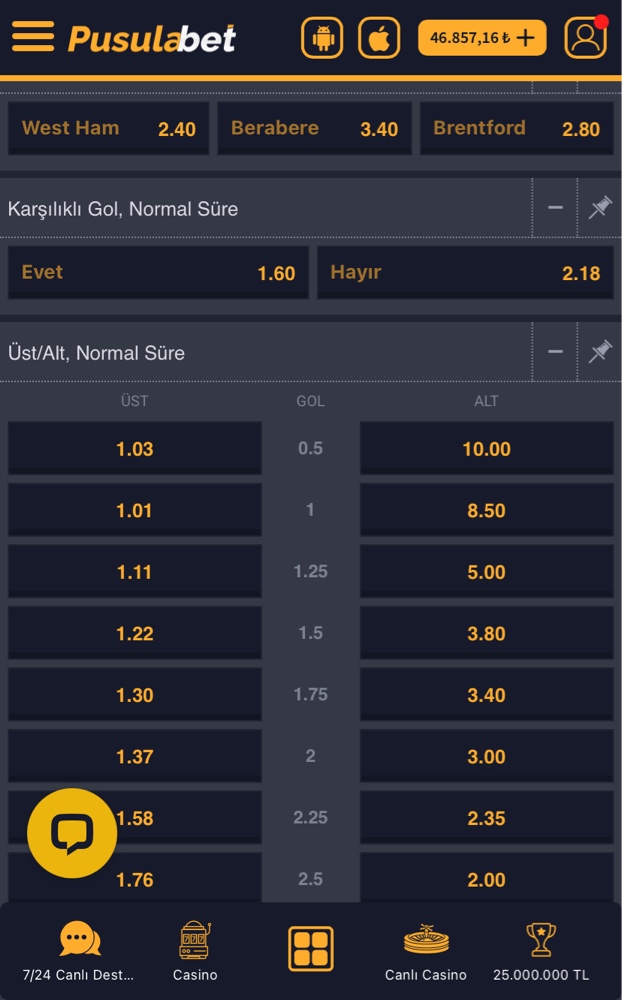Image resolution: width=622 pixels, height=1000 pixels.
Task: Open Canlı Casino roulette icon
Action: point(426,948)
